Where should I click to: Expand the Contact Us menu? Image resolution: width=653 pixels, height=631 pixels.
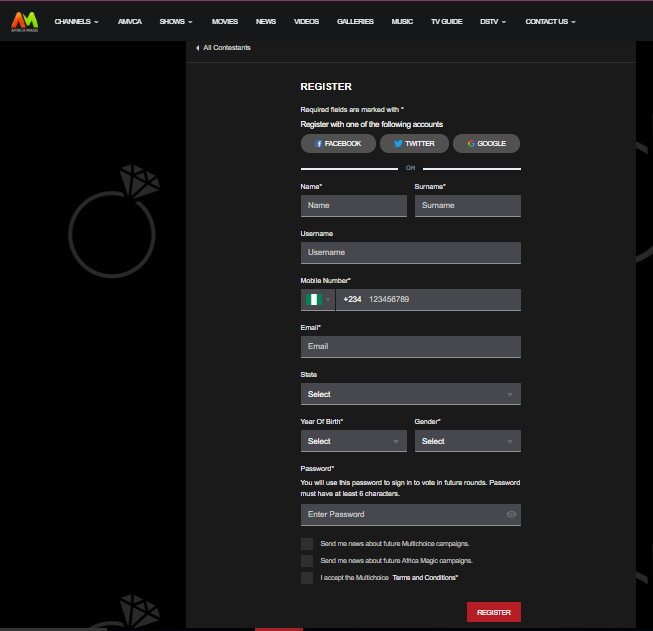click(550, 22)
